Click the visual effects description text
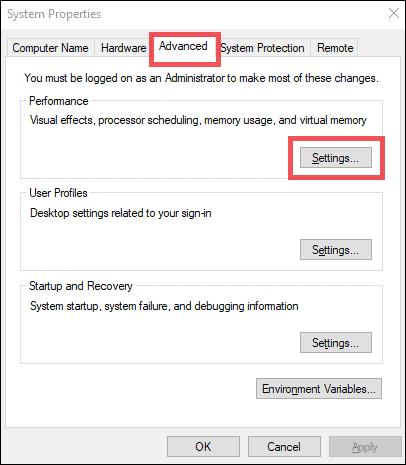This screenshot has width=406, height=465. [x=198, y=120]
